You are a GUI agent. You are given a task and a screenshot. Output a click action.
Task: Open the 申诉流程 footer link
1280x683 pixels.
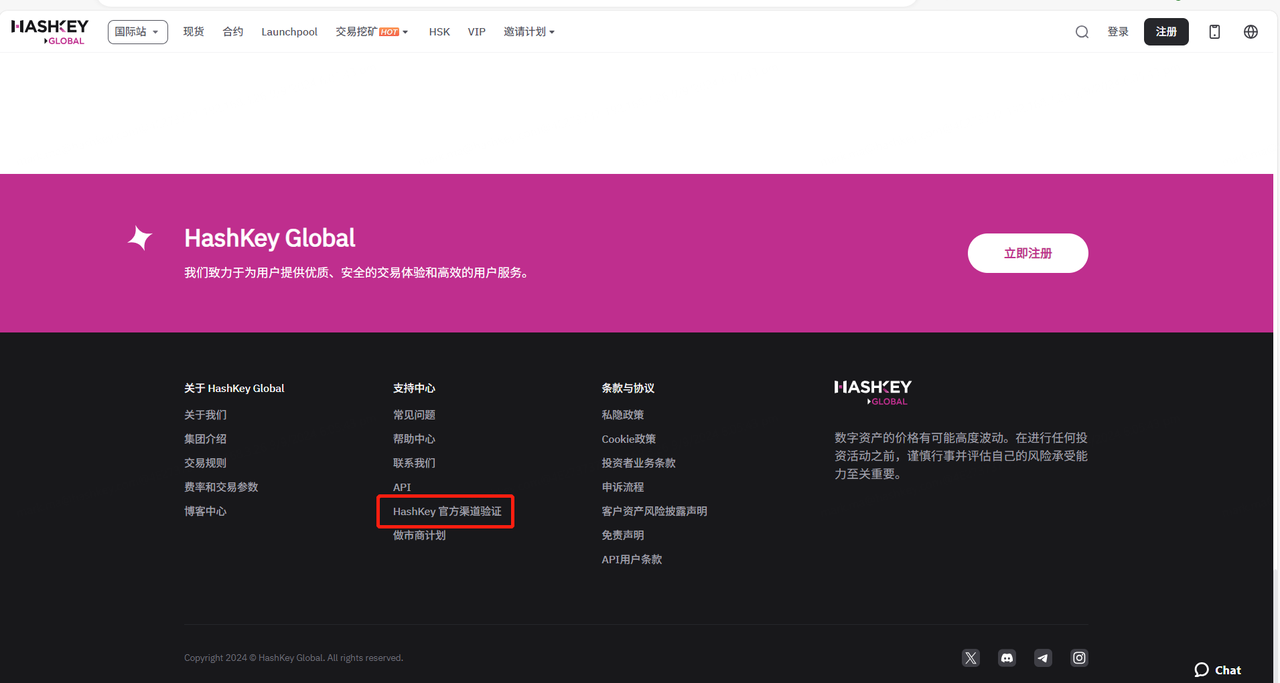[623, 487]
